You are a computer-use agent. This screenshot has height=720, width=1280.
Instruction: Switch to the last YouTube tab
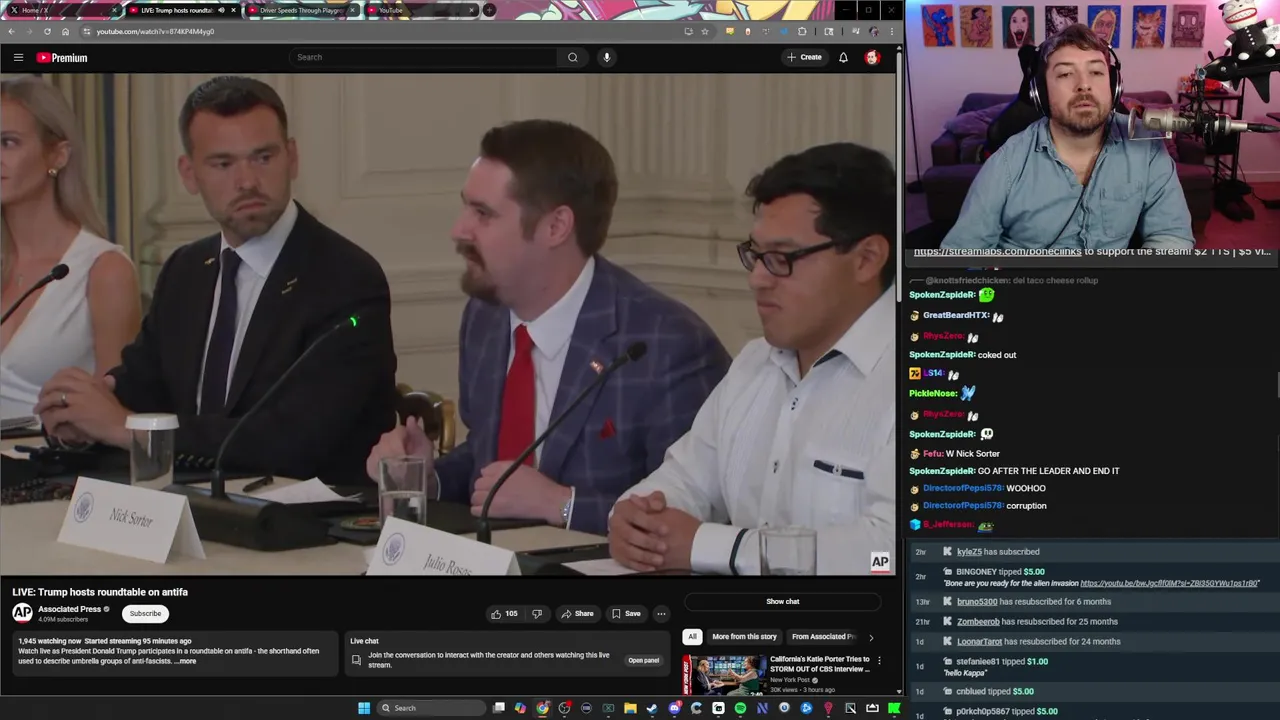420,10
